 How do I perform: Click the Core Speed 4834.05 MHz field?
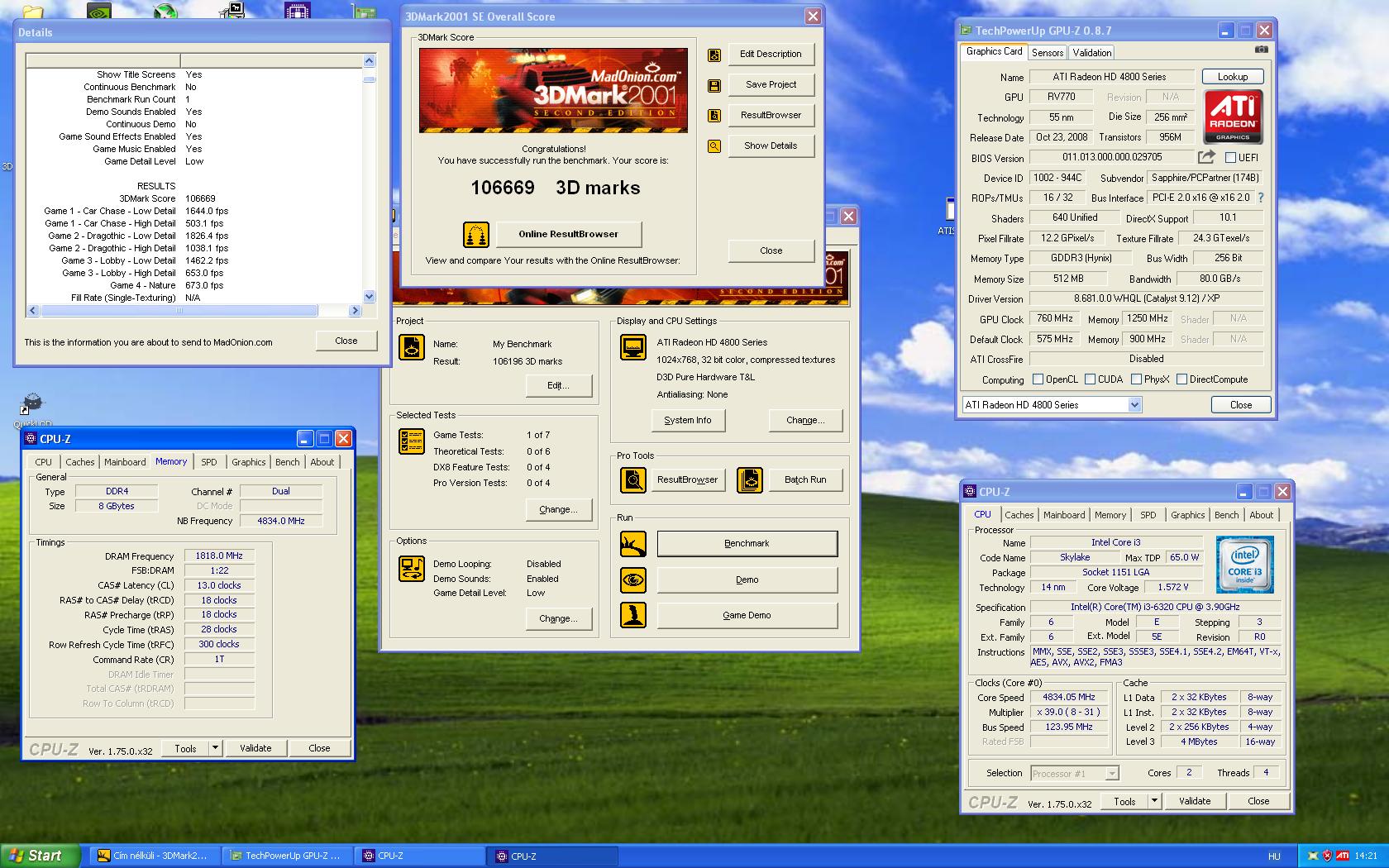1069,697
